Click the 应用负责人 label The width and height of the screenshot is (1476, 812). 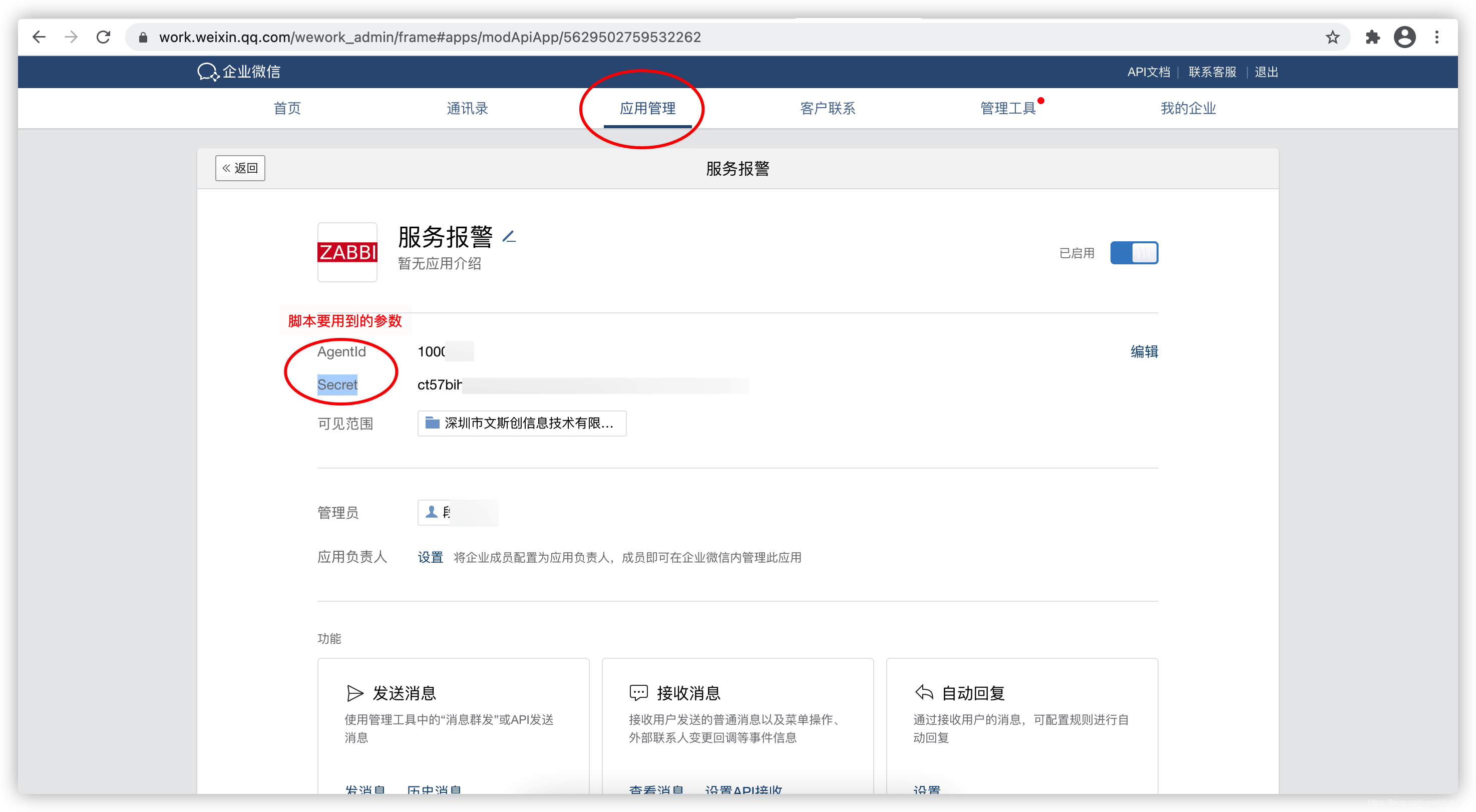click(x=352, y=557)
